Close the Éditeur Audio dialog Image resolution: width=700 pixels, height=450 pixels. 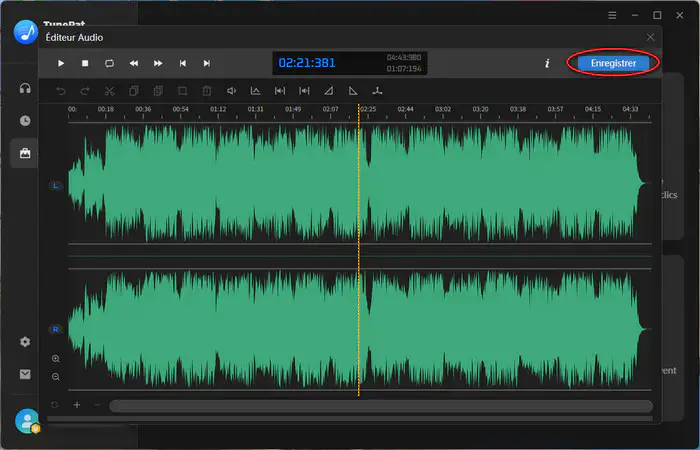650,38
